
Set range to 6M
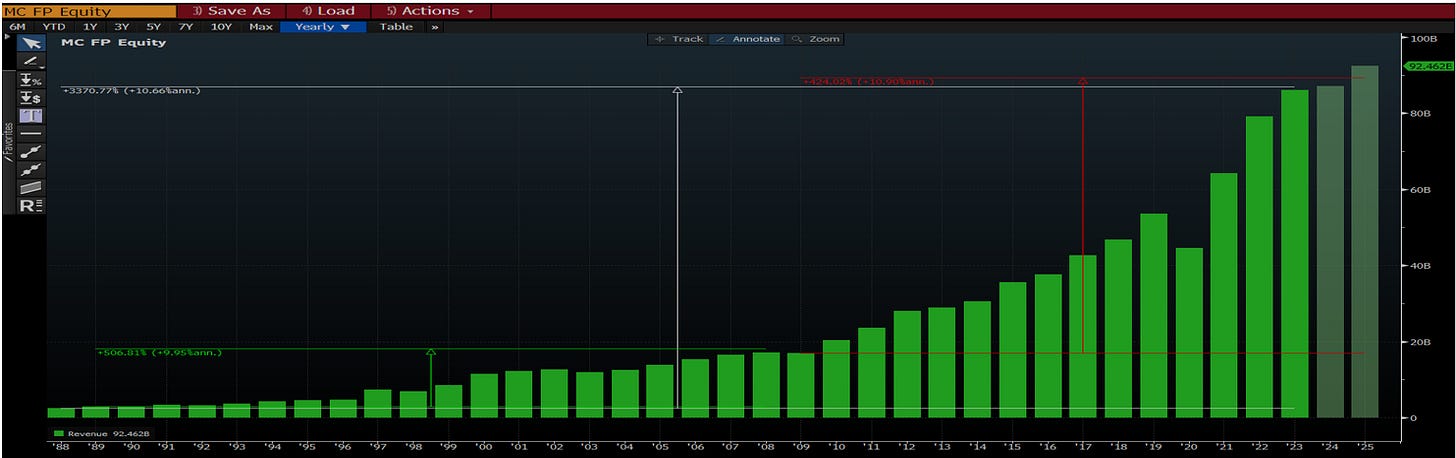(x=17, y=27)
